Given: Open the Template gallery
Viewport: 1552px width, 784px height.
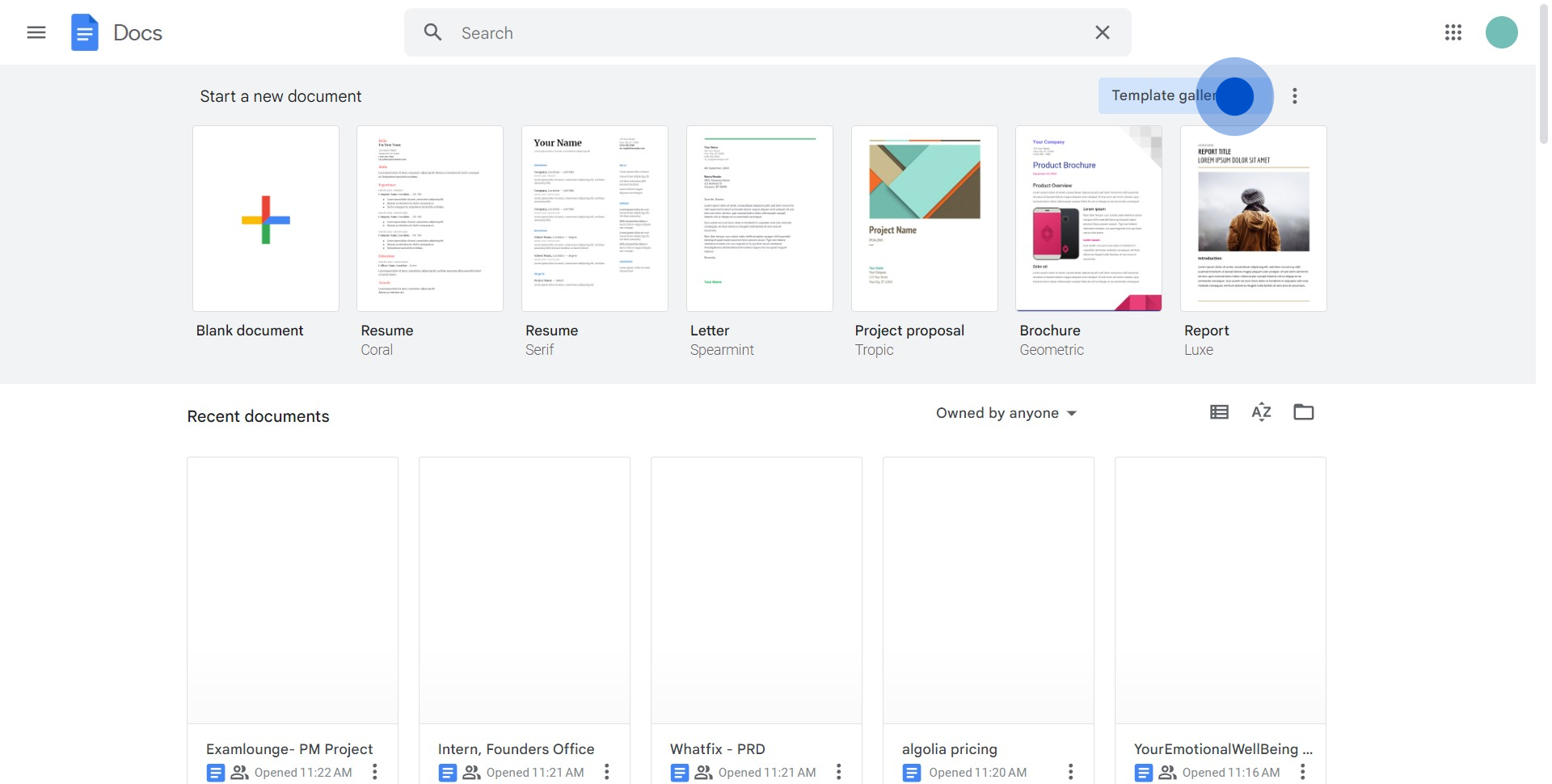Looking at the screenshot, I should (x=1184, y=96).
